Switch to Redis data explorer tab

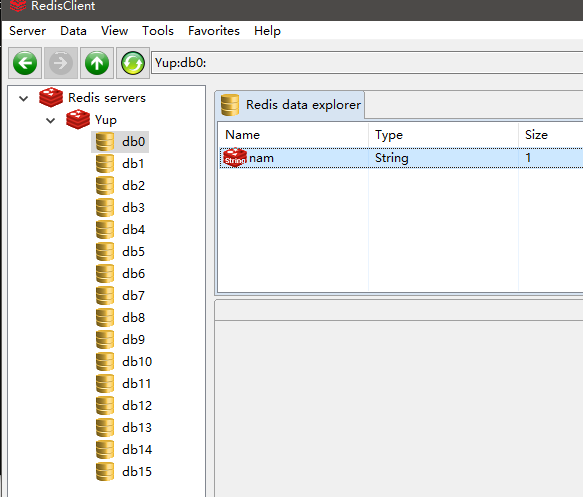(x=290, y=105)
